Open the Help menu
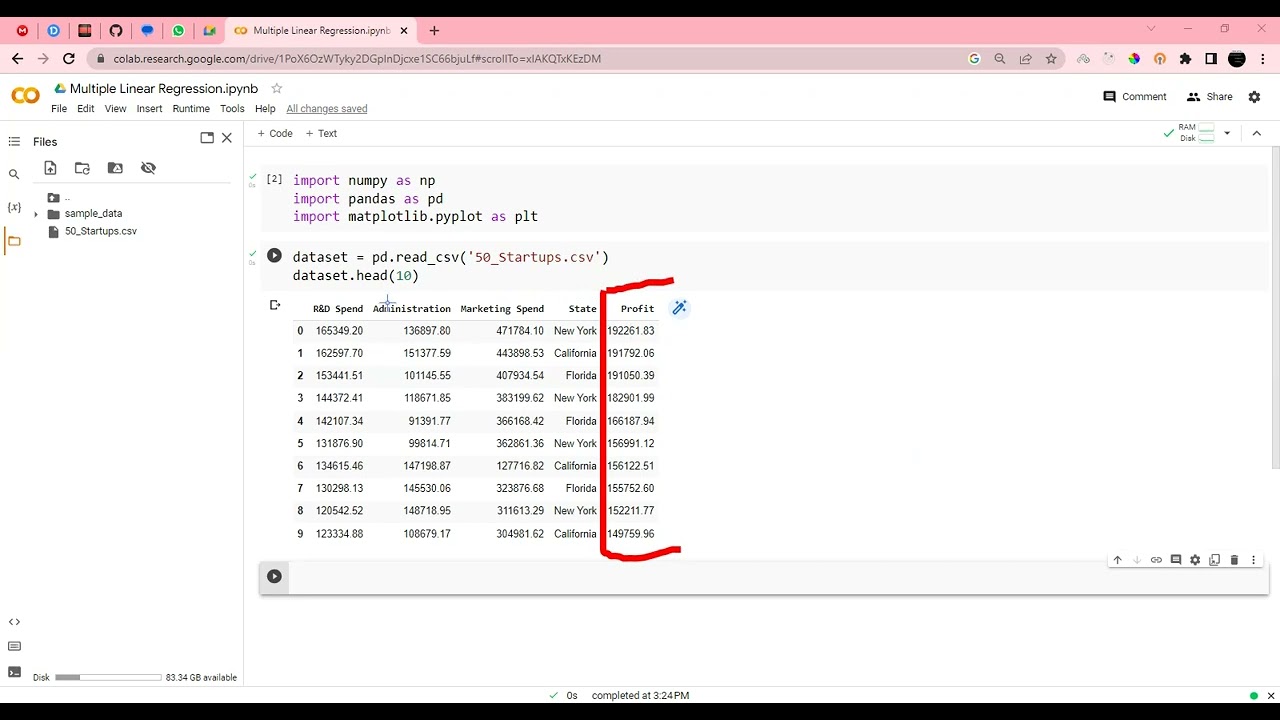1280x720 pixels. pyautogui.click(x=265, y=109)
